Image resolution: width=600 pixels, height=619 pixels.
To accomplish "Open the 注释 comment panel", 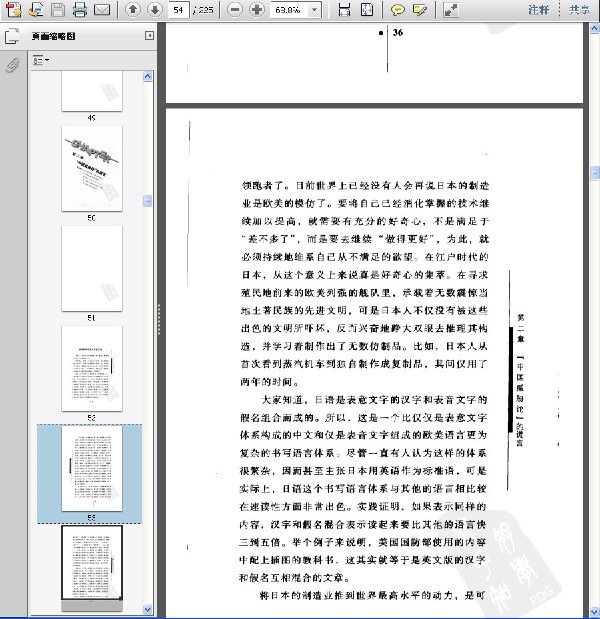I will click(x=539, y=9).
